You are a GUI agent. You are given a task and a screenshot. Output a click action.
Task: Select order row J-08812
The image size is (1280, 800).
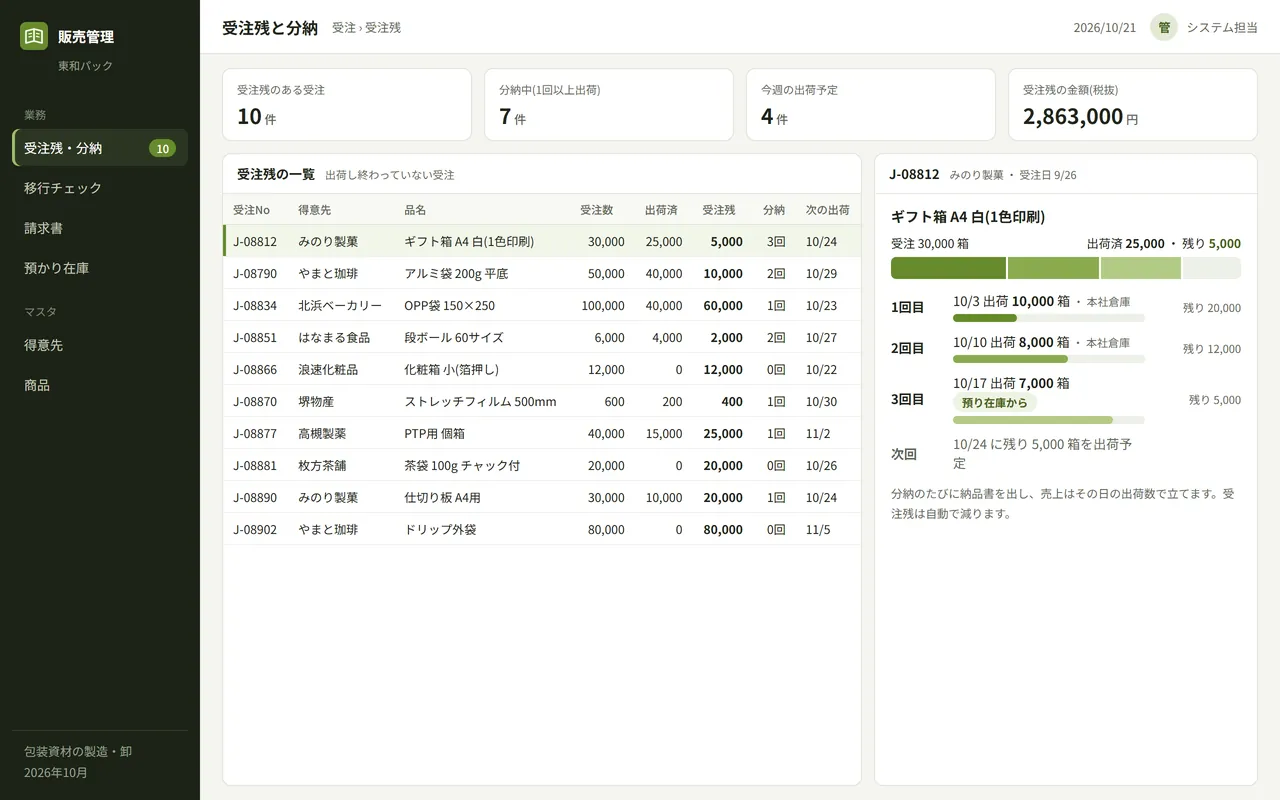click(x=541, y=241)
